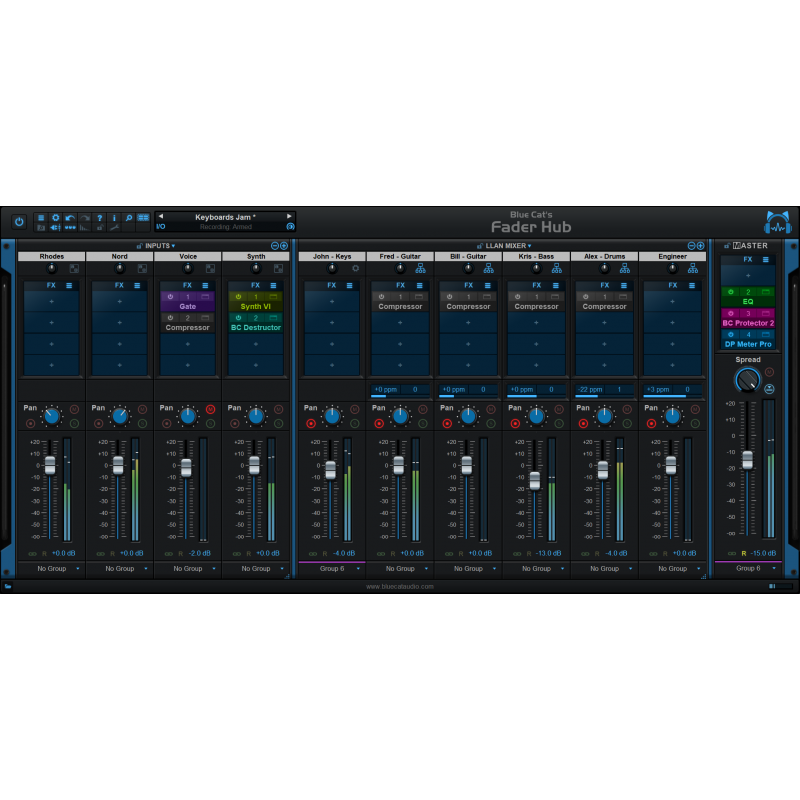The height and width of the screenshot is (800, 800).
Task: Click the help question mark icon
Action: point(99,216)
